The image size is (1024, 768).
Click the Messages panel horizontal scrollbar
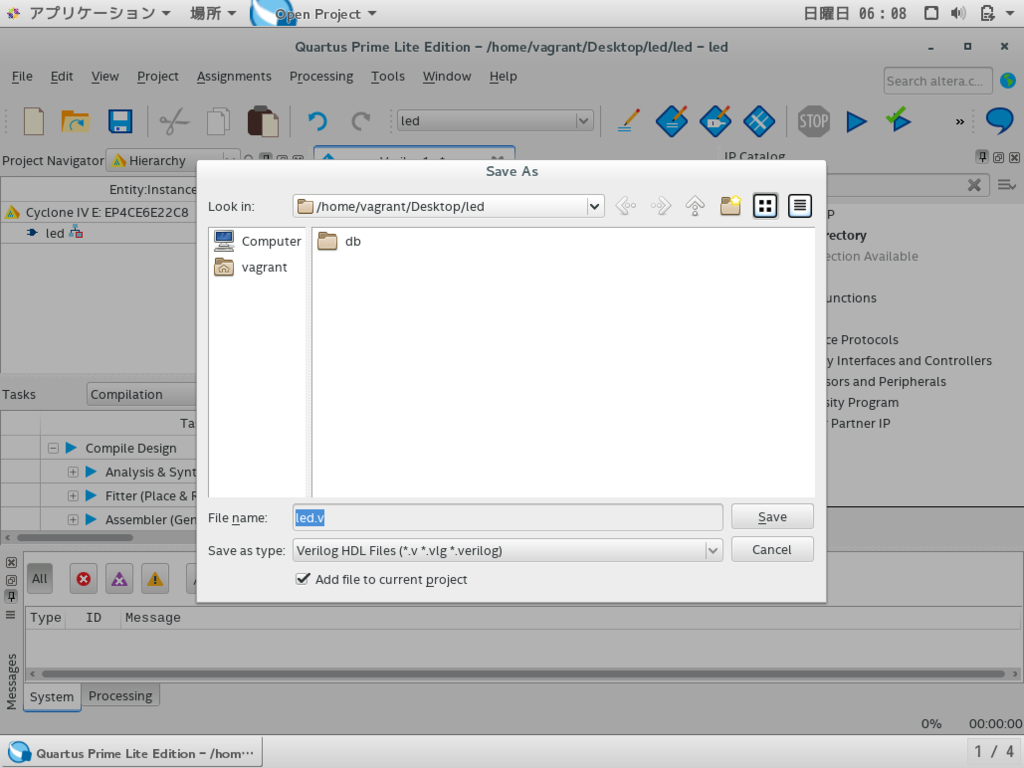pos(522,673)
